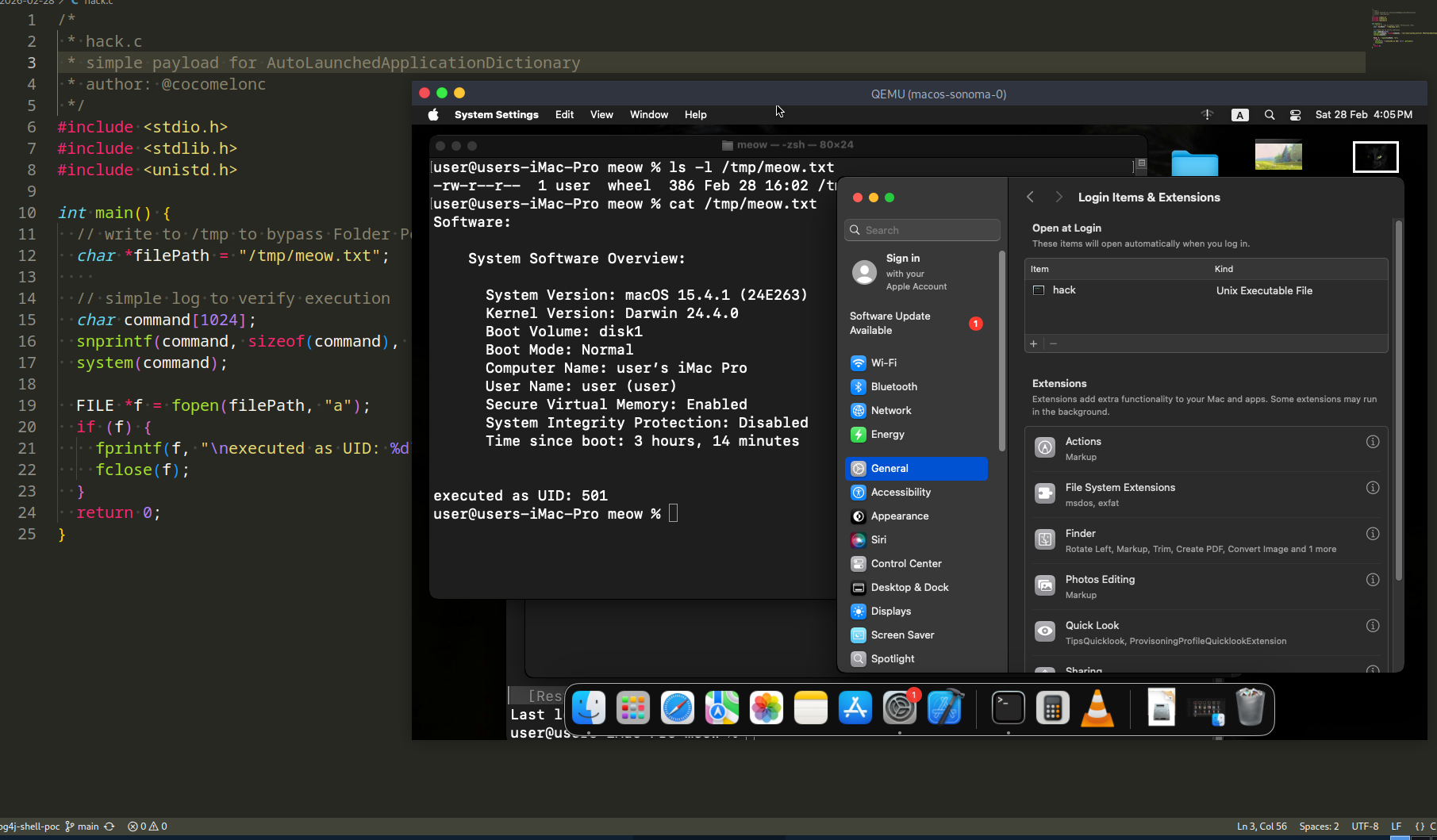Open Accessibility settings pane
The image size is (1437, 840).
[900, 492]
